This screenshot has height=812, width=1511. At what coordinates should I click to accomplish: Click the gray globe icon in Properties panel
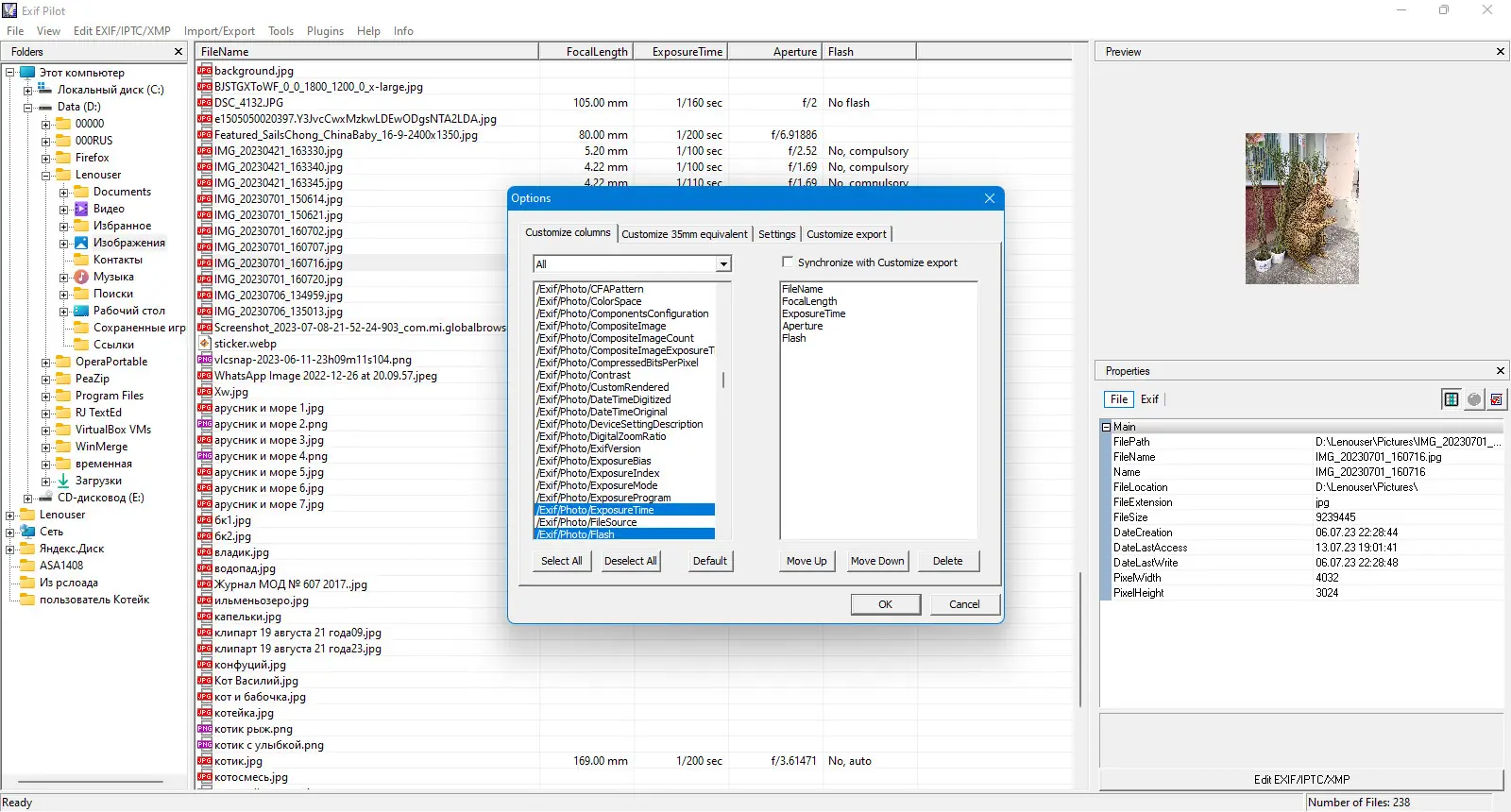point(1474,399)
